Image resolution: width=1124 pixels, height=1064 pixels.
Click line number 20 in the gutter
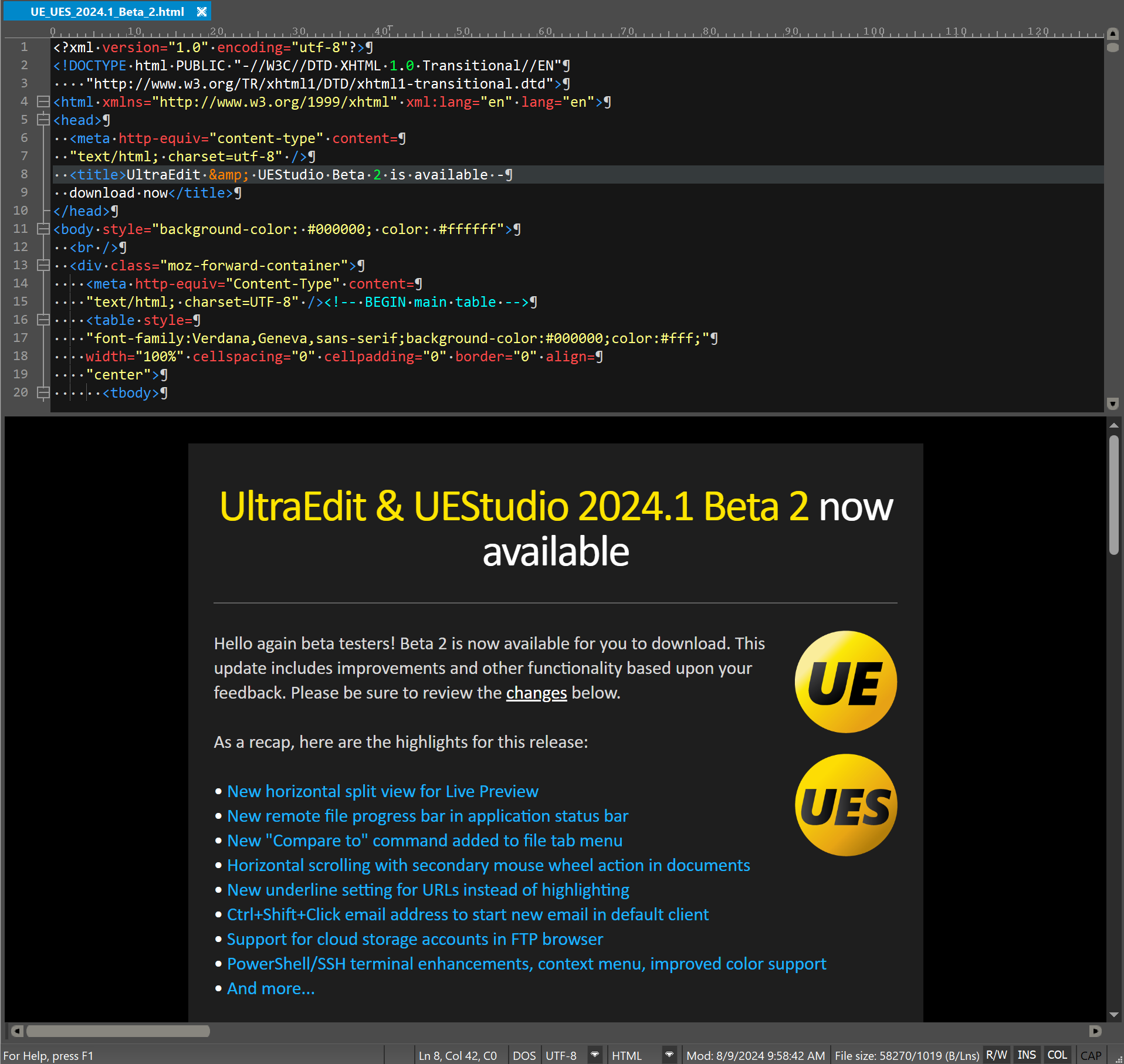[x=21, y=392]
